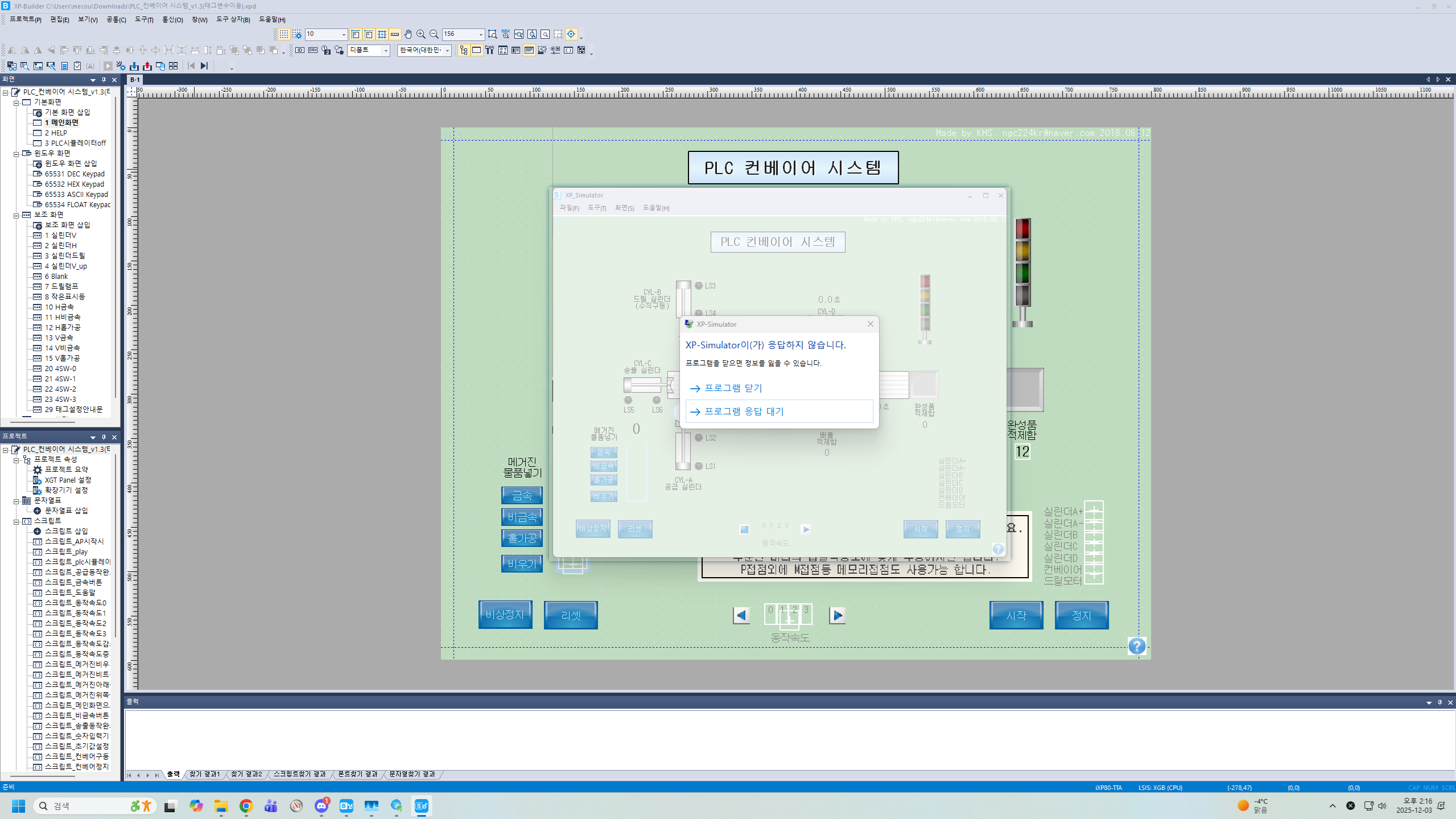Collapse the 윈도우 화면 tree node

17,154
